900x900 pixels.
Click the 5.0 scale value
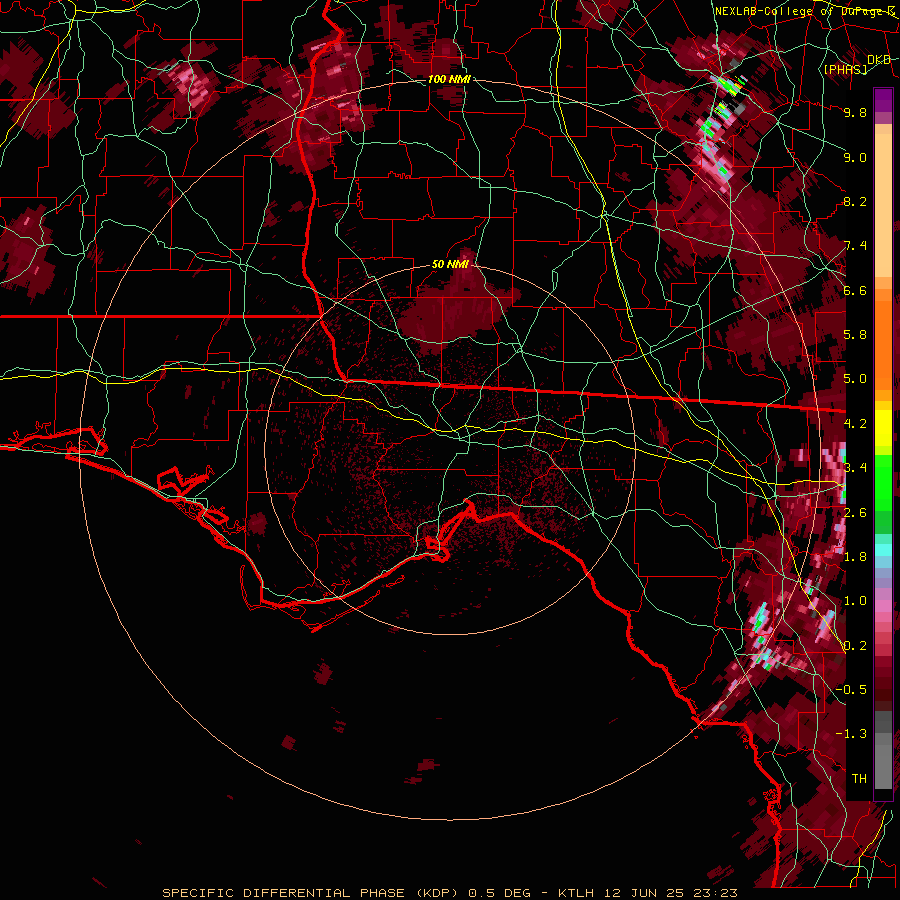click(x=855, y=379)
